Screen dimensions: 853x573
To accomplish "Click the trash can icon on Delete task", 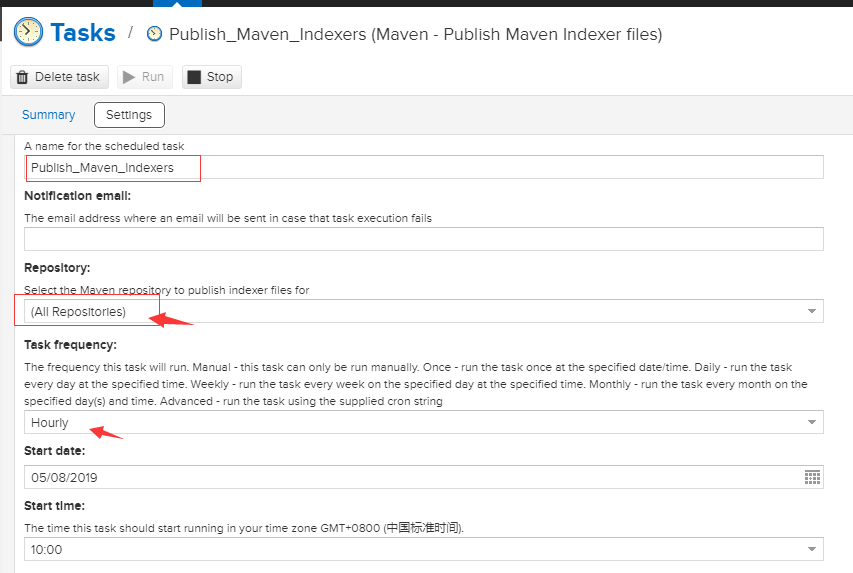I will click(x=22, y=77).
